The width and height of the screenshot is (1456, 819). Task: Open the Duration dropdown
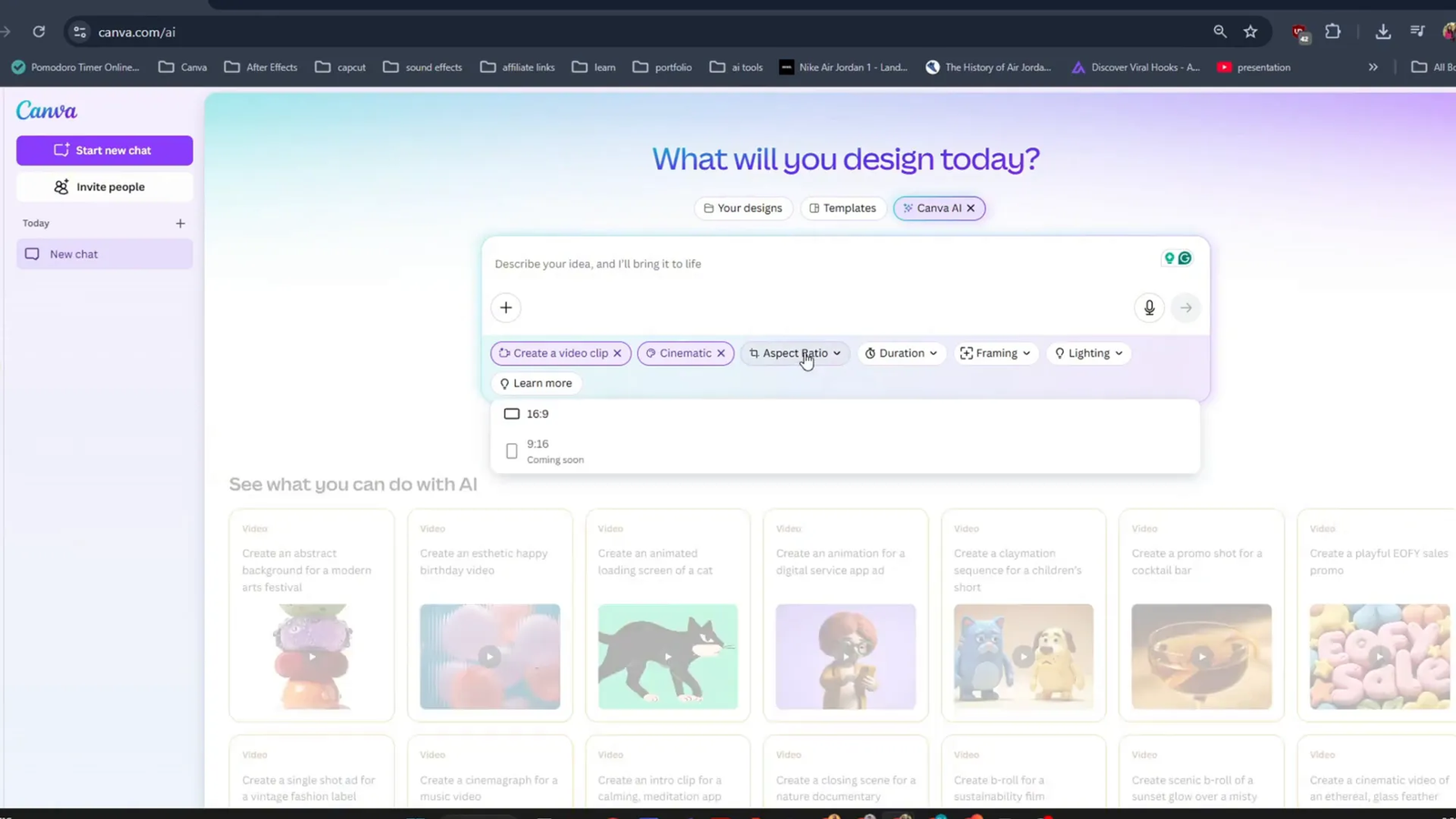pos(901,353)
